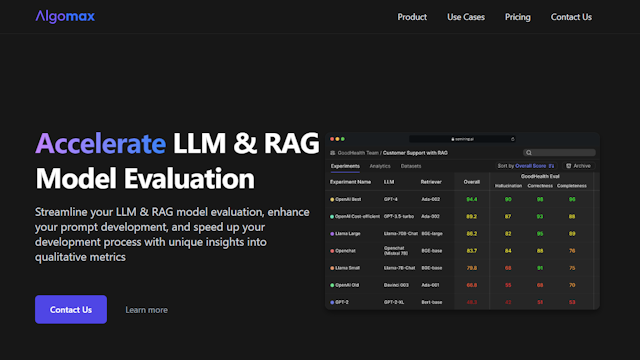Image resolution: width=640 pixels, height=360 pixels.
Task: Follow the Learn more link
Action: tap(147, 310)
